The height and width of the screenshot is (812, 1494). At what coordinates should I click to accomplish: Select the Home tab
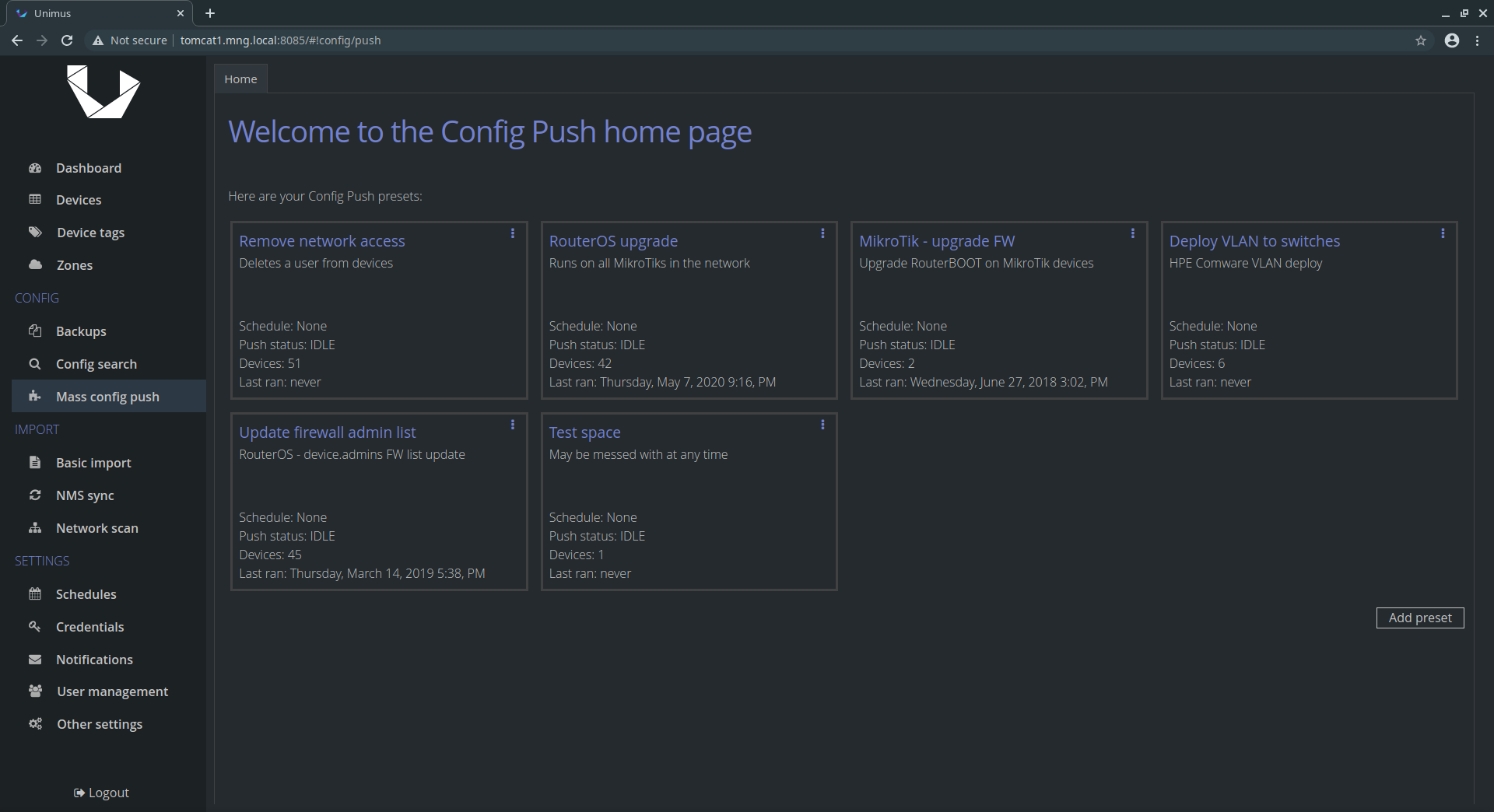click(x=240, y=79)
